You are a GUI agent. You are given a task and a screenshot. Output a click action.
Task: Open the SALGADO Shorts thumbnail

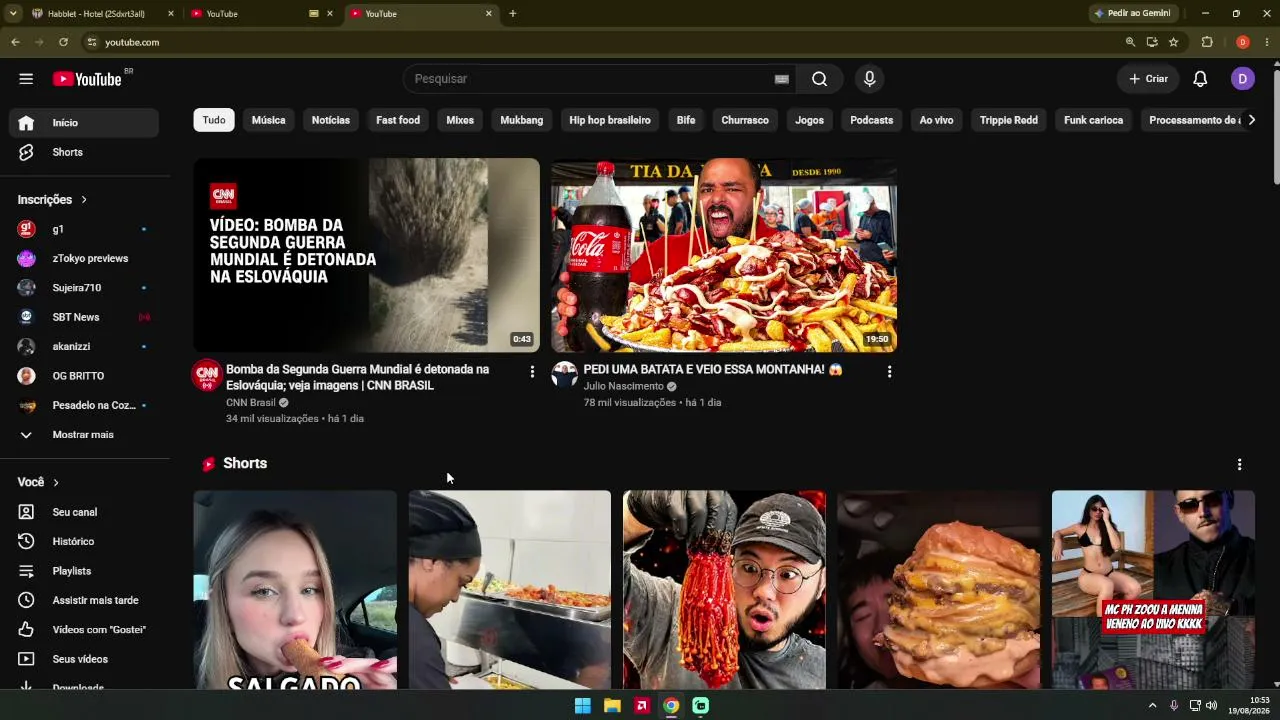(x=295, y=590)
